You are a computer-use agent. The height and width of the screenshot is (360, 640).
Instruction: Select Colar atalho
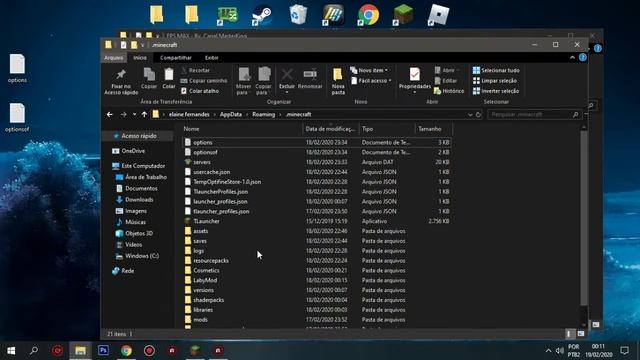click(x=200, y=91)
